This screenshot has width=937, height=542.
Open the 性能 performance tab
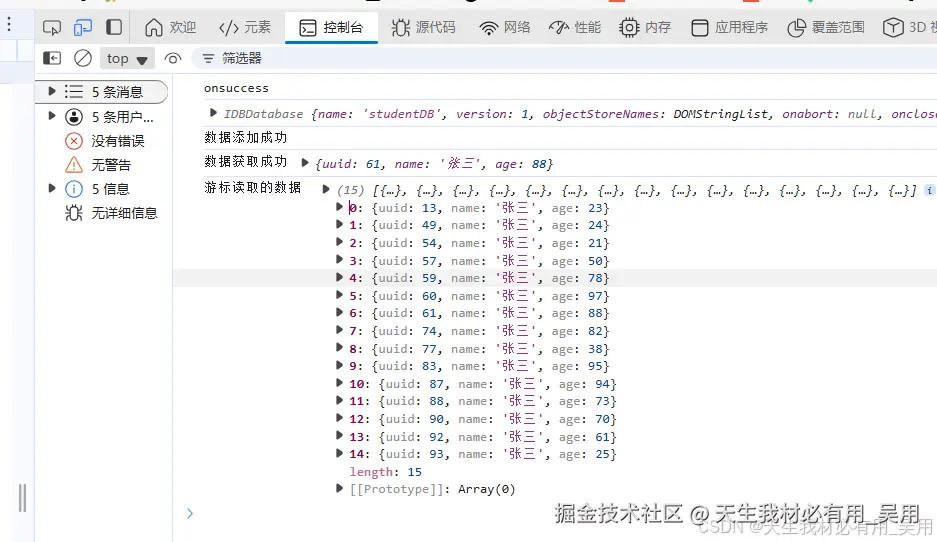point(575,27)
